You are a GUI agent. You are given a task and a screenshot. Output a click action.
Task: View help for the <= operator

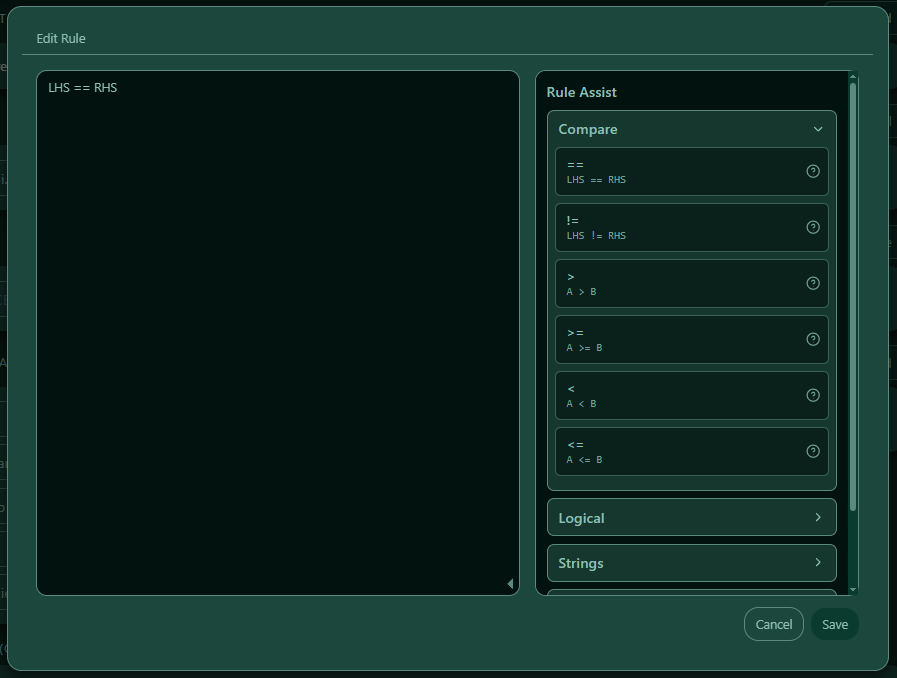(812, 451)
